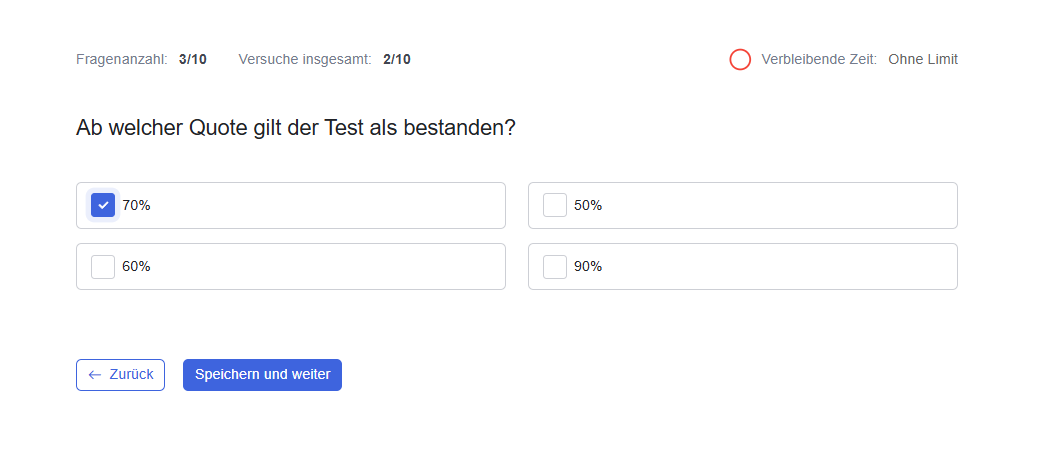Tick the 50% answer checkbox
1040x469 pixels.
point(555,205)
